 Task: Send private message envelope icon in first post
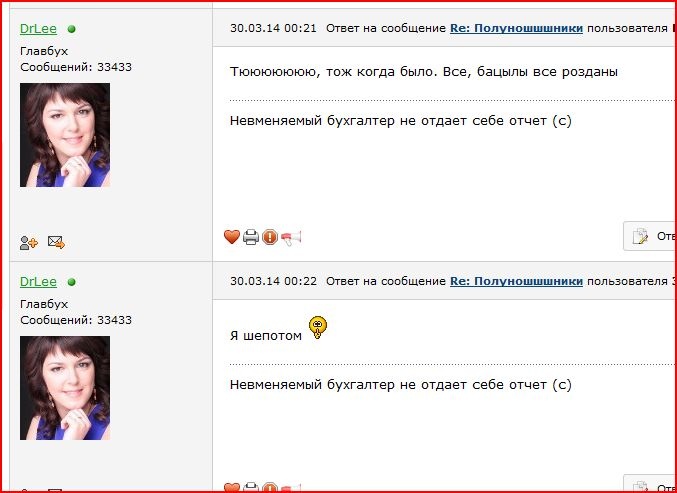tap(56, 242)
